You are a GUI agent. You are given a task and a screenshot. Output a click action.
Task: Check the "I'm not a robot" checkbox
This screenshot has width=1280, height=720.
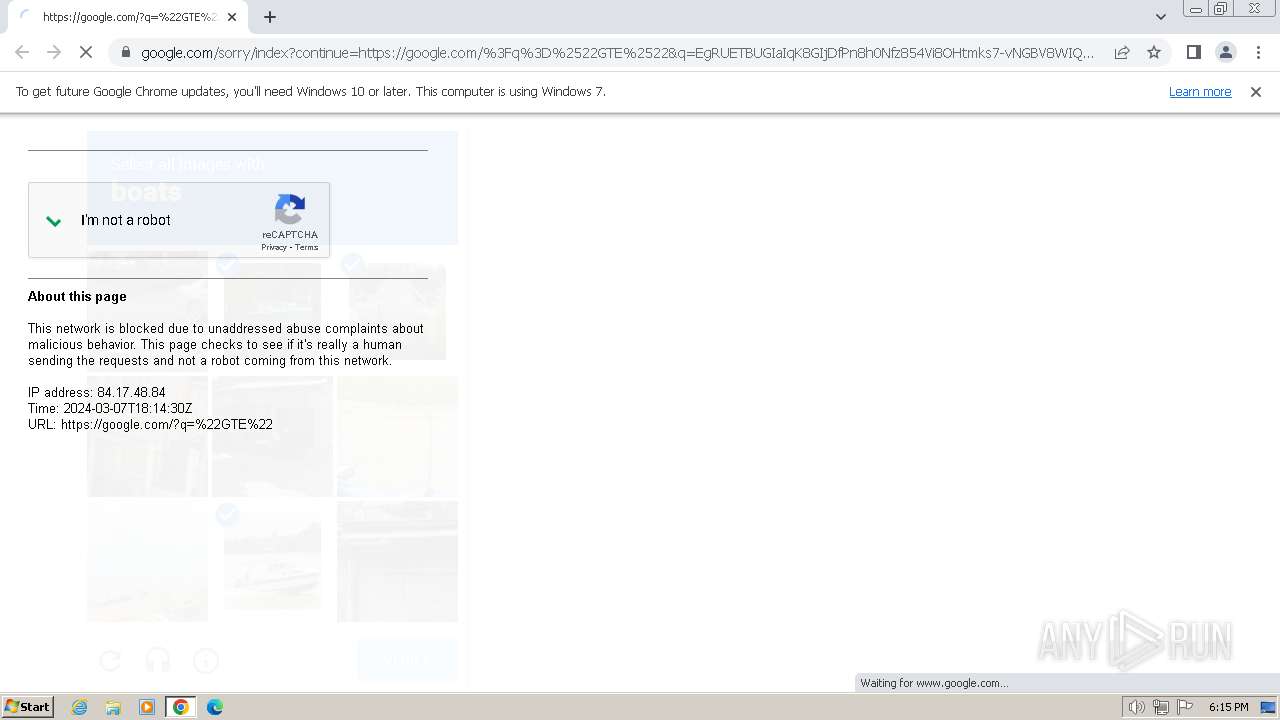point(54,221)
